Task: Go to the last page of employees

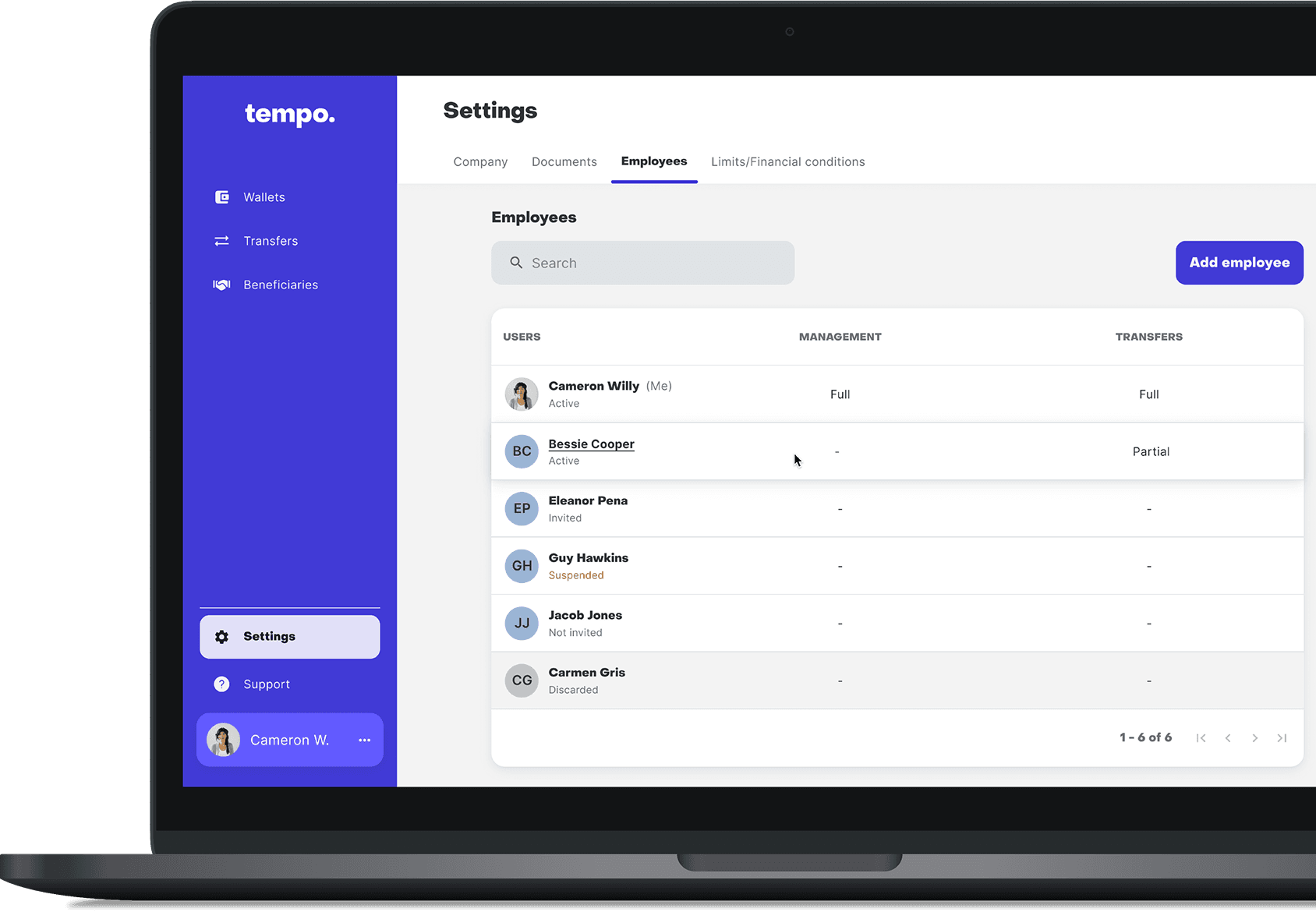Action: (1282, 737)
